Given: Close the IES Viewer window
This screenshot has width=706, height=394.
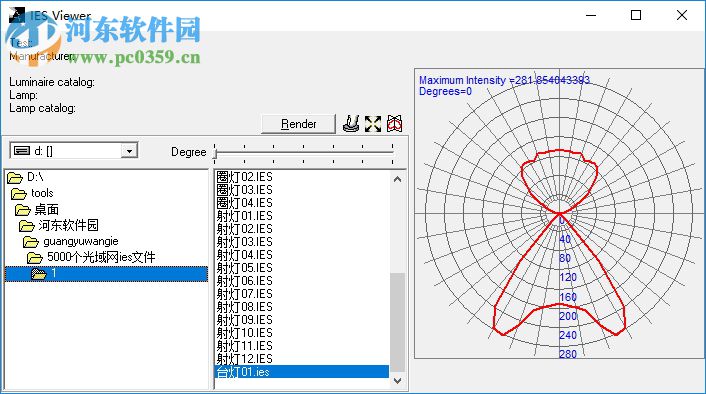Looking at the screenshot, I should [682, 15].
